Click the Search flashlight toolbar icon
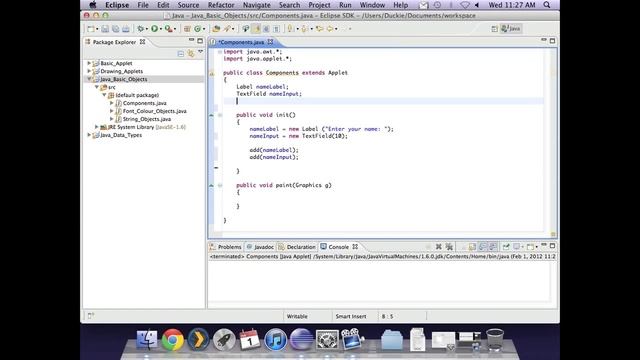The image size is (640, 360). pyautogui.click(x=227, y=29)
